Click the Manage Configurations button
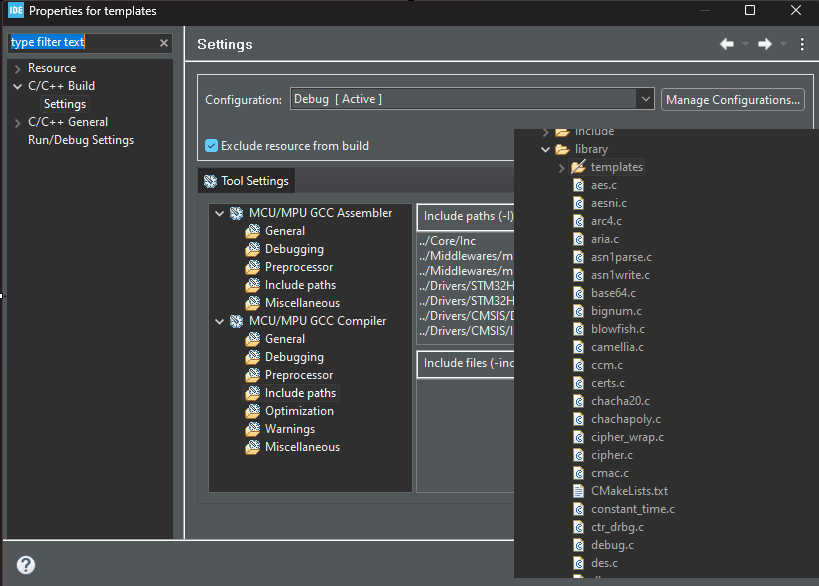The height and width of the screenshot is (586, 819). [x=733, y=99]
